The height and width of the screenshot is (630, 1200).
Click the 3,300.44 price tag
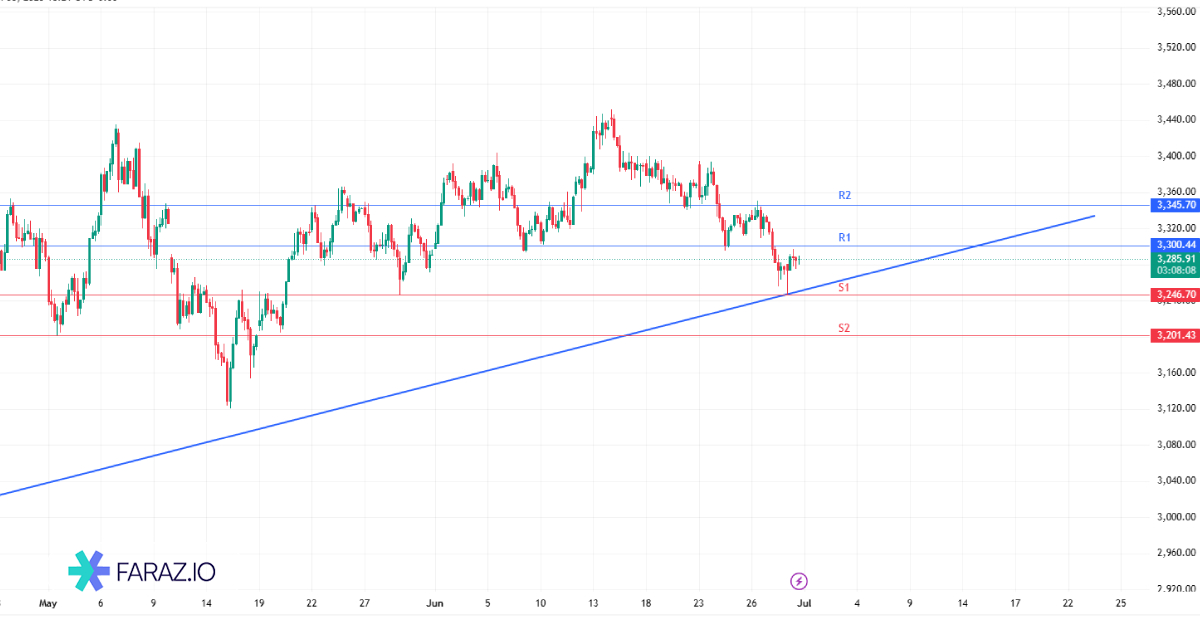[x=1176, y=245]
